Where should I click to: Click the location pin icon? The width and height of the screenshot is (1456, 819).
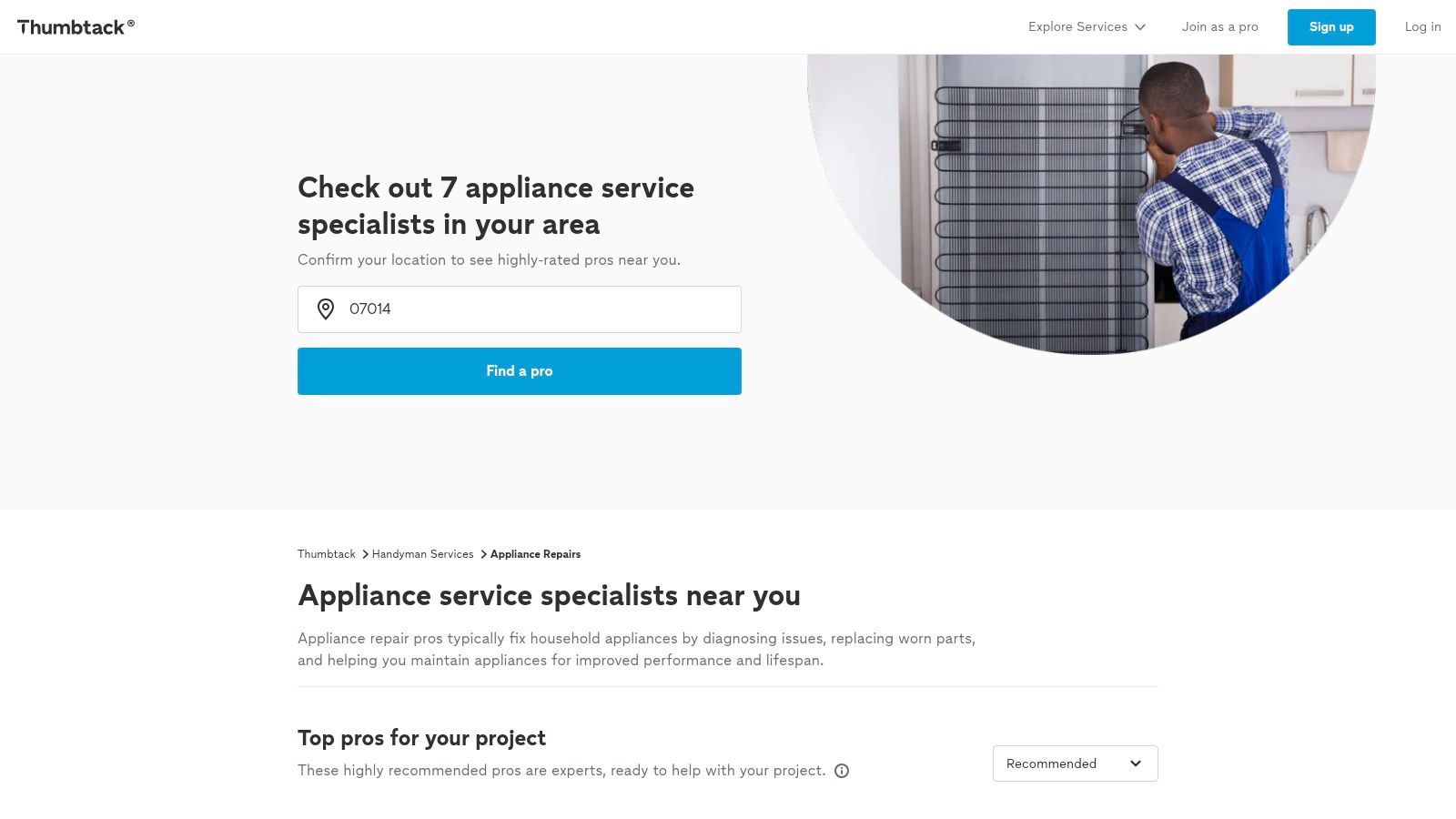(x=325, y=309)
